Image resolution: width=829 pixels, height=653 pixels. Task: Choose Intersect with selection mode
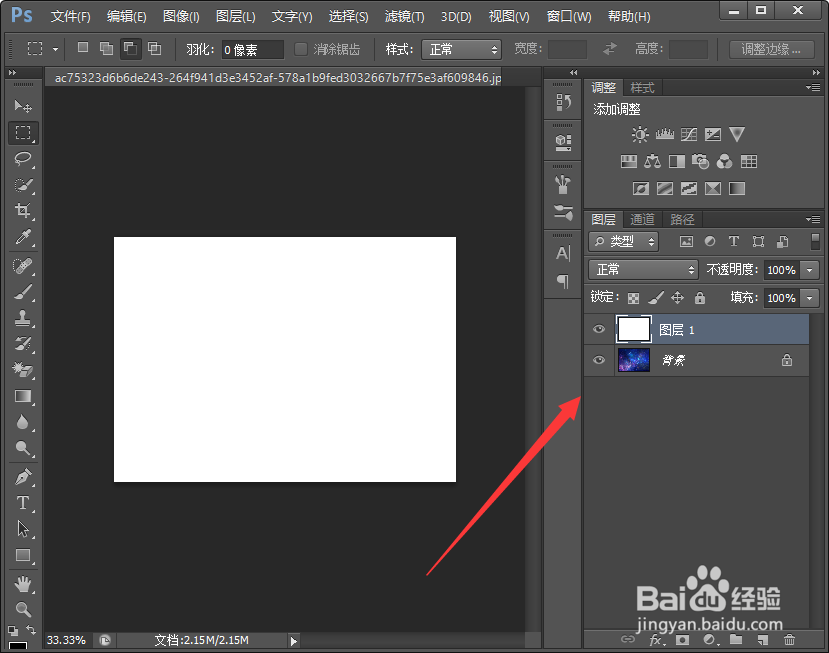(154, 49)
